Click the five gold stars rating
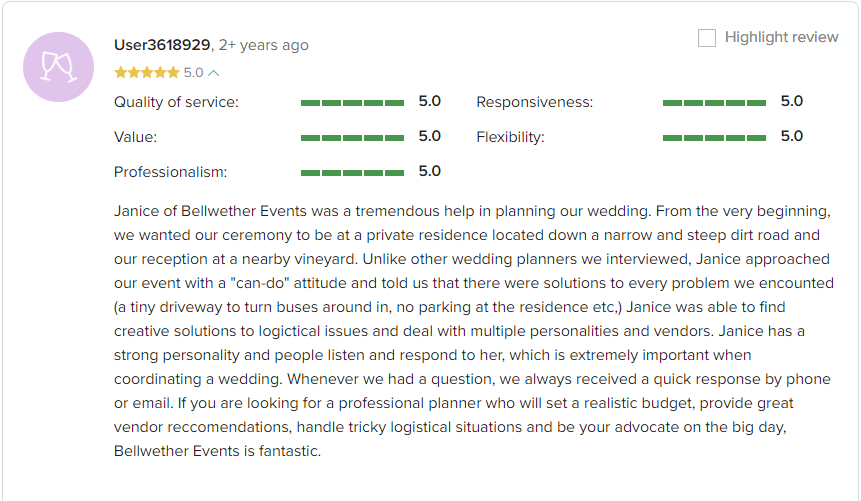This screenshot has height=501, width=861. pos(147,73)
